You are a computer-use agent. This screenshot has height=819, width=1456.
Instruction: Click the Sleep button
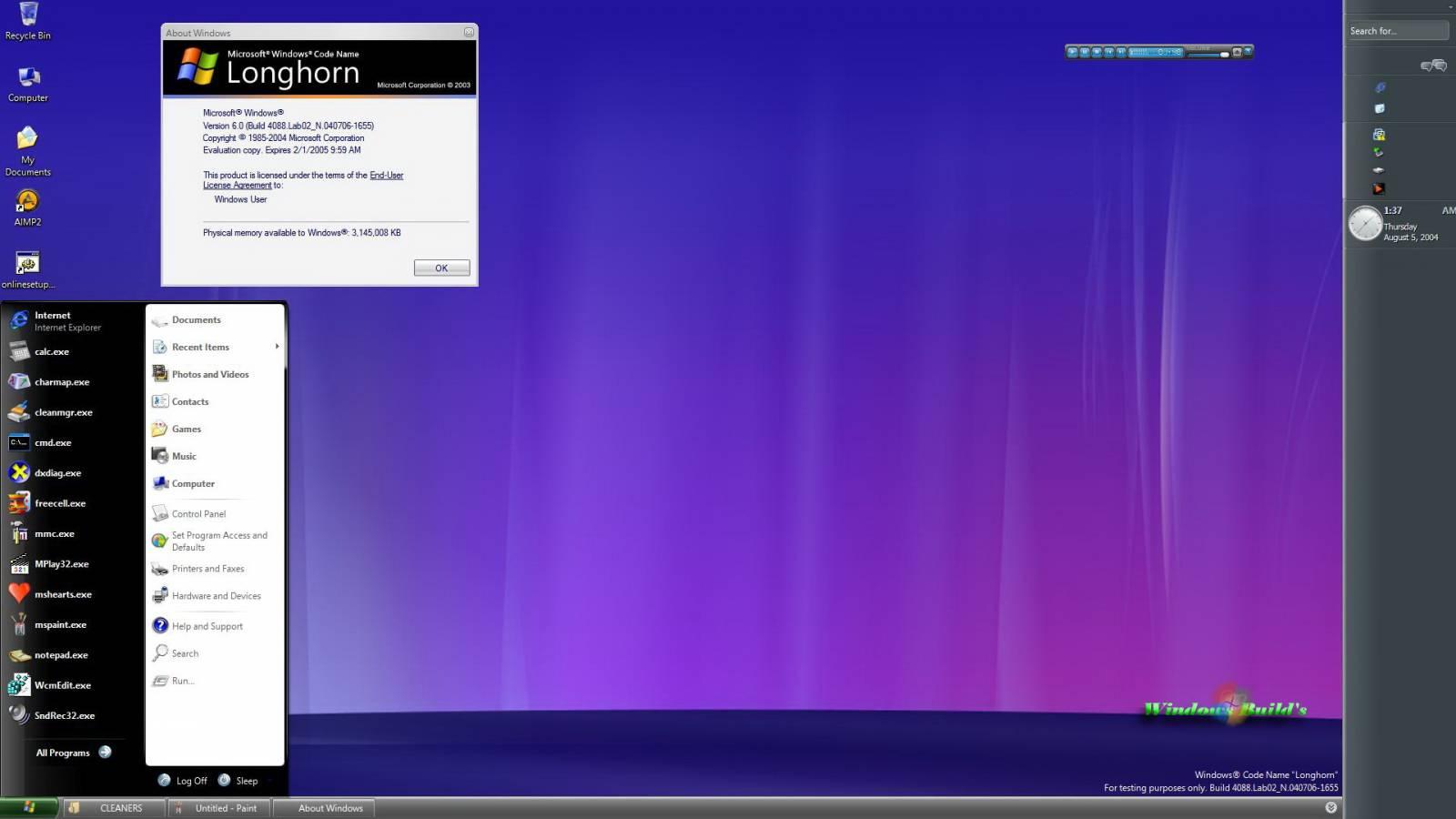pyautogui.click(x=238, y=781)
